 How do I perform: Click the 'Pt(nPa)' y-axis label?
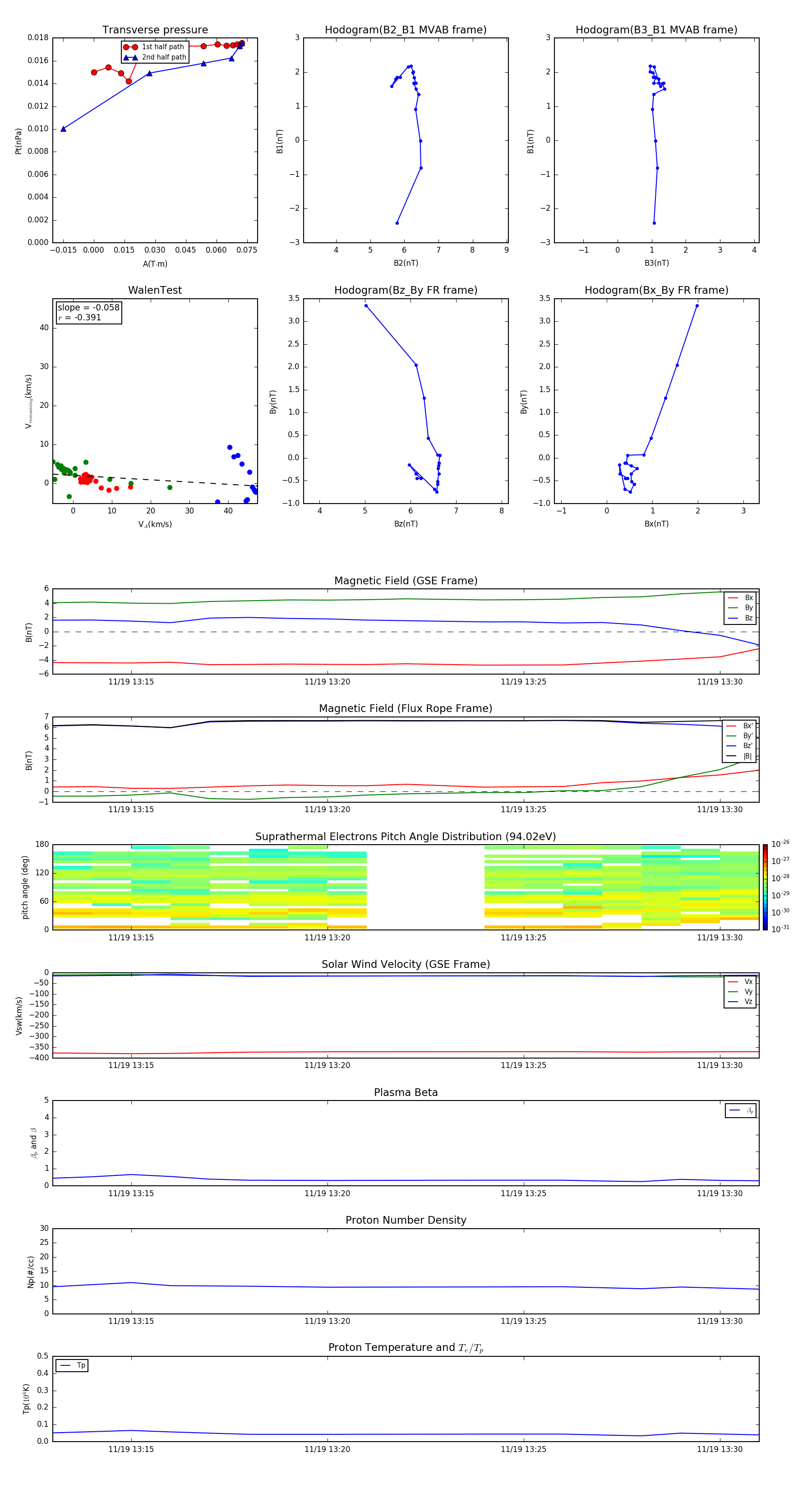(18, 140)
